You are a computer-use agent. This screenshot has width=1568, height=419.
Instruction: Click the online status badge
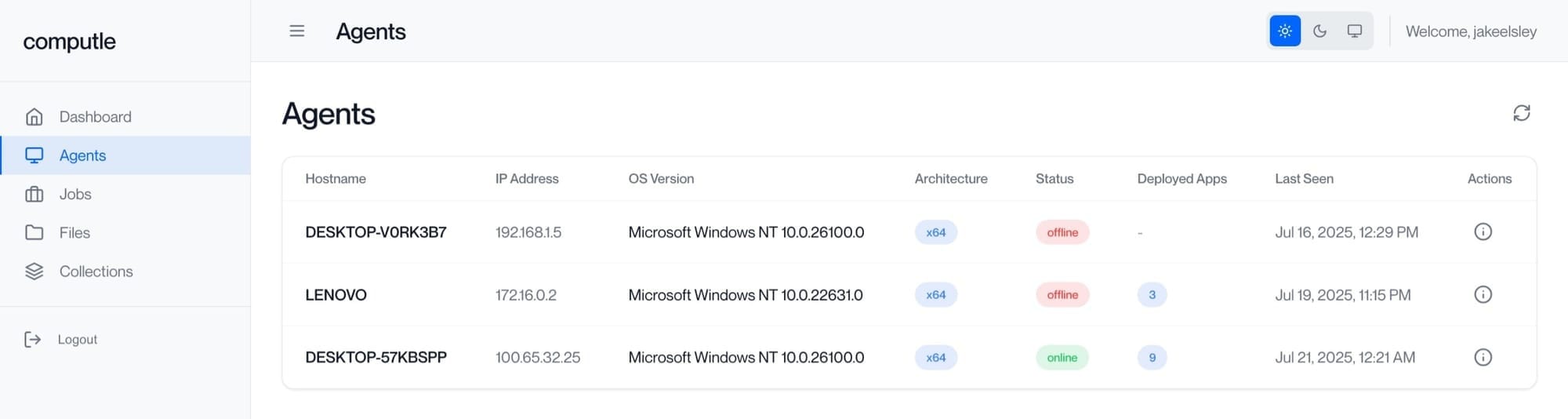1062,358
